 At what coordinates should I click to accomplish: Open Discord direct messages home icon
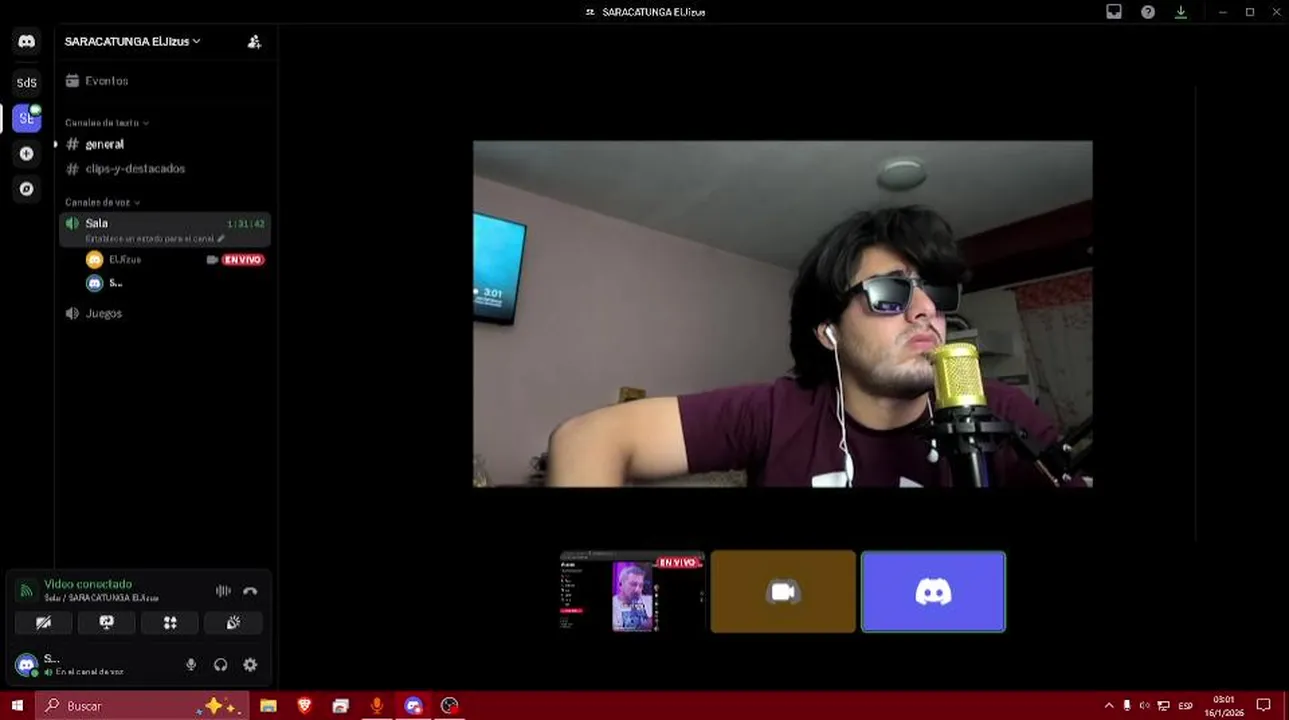(26, 42)
